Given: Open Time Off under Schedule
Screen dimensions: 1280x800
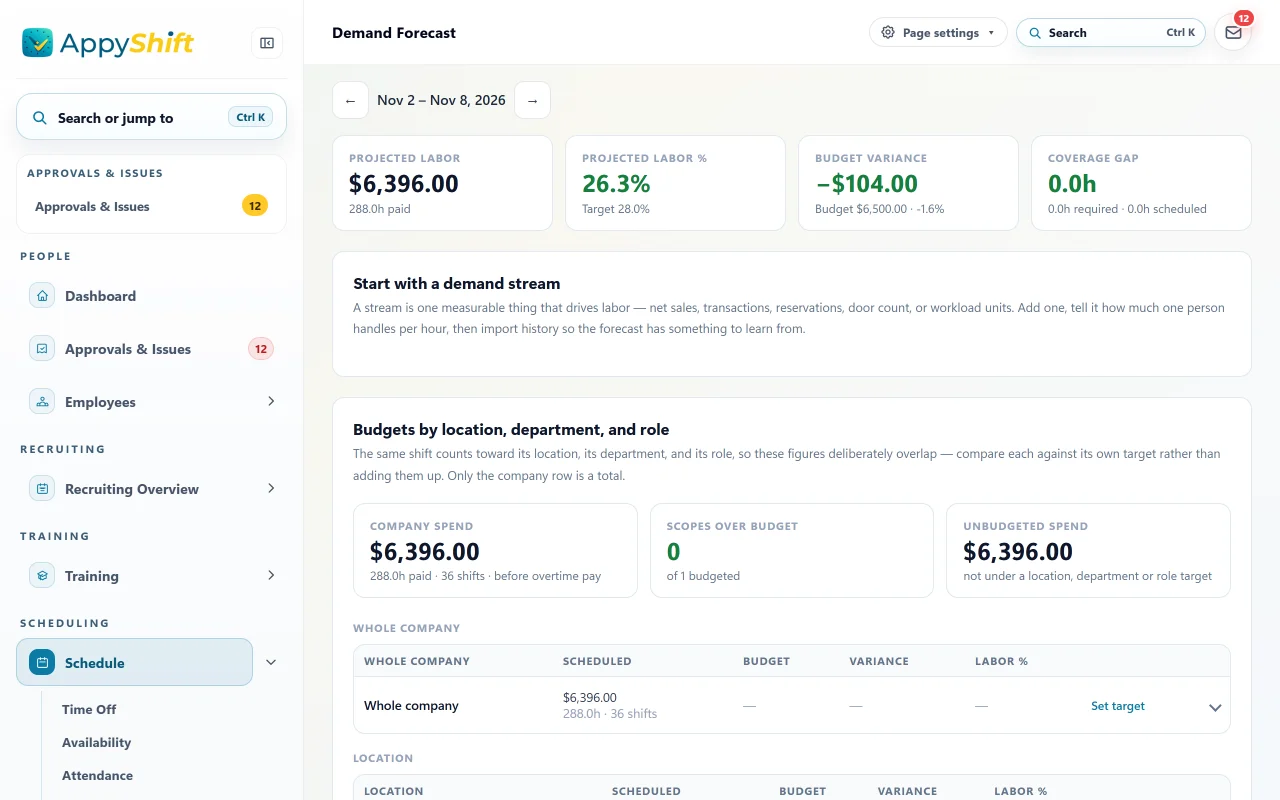Looking at the screenshot, I should [x=89, y=709].
